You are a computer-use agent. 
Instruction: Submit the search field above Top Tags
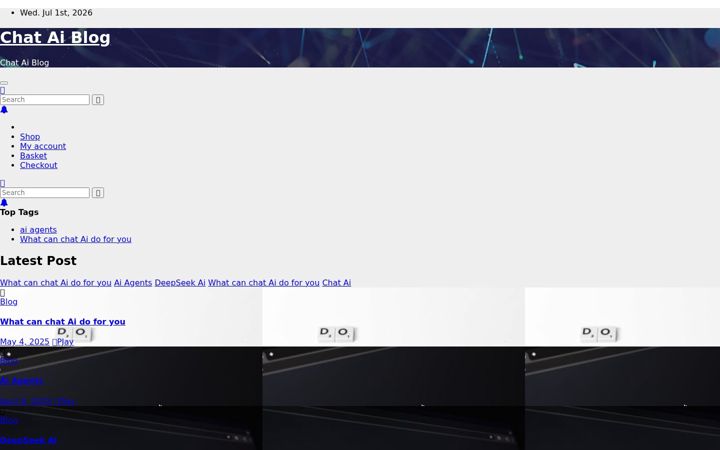coord(98,192)
